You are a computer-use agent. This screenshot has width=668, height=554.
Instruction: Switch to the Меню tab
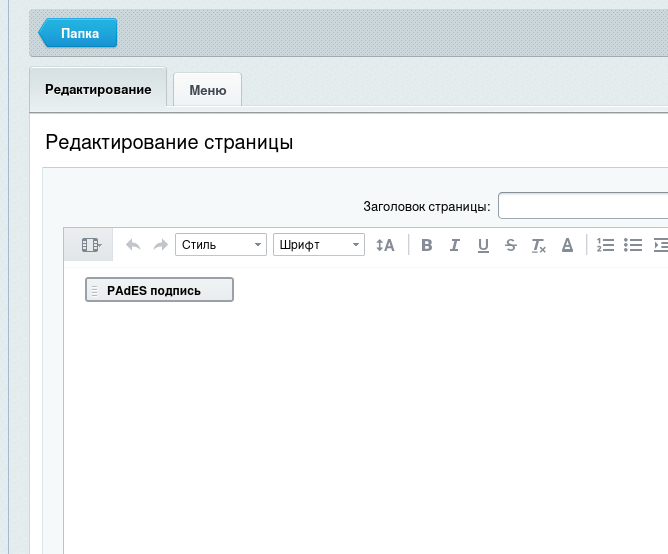[208, 90]
